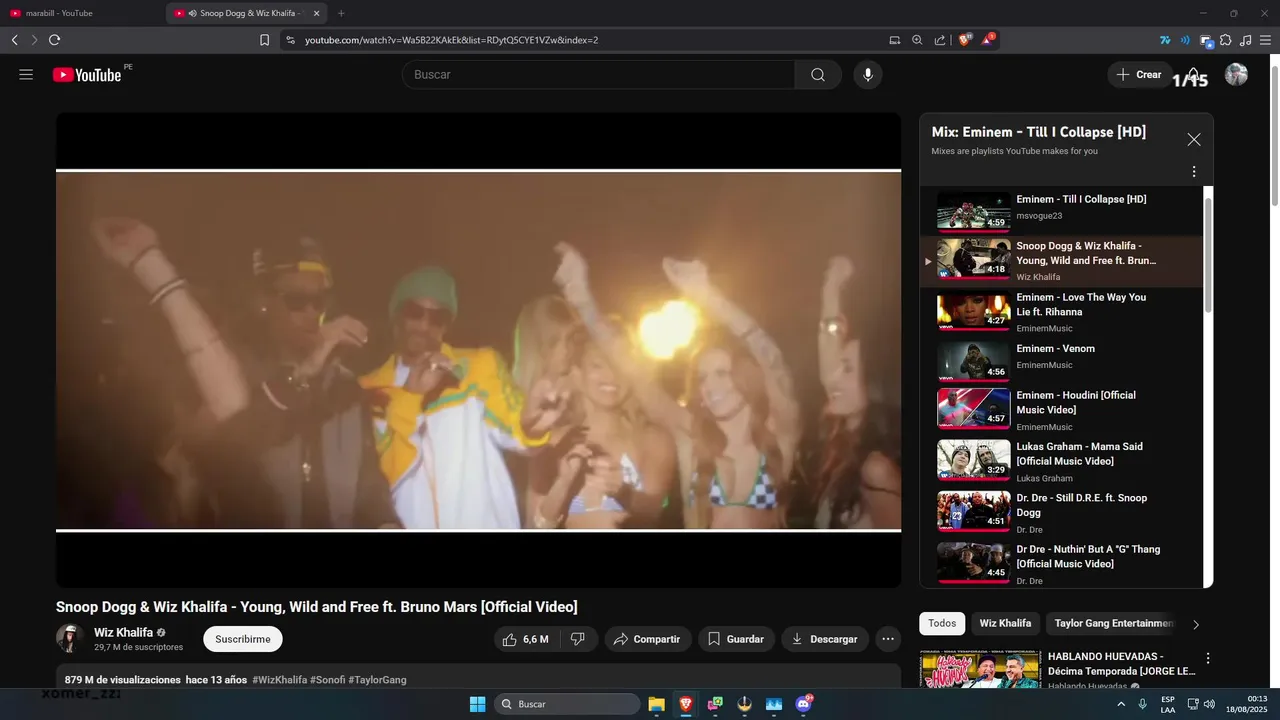
Task: Open the Crear create menu
Action: [1138, 75]
